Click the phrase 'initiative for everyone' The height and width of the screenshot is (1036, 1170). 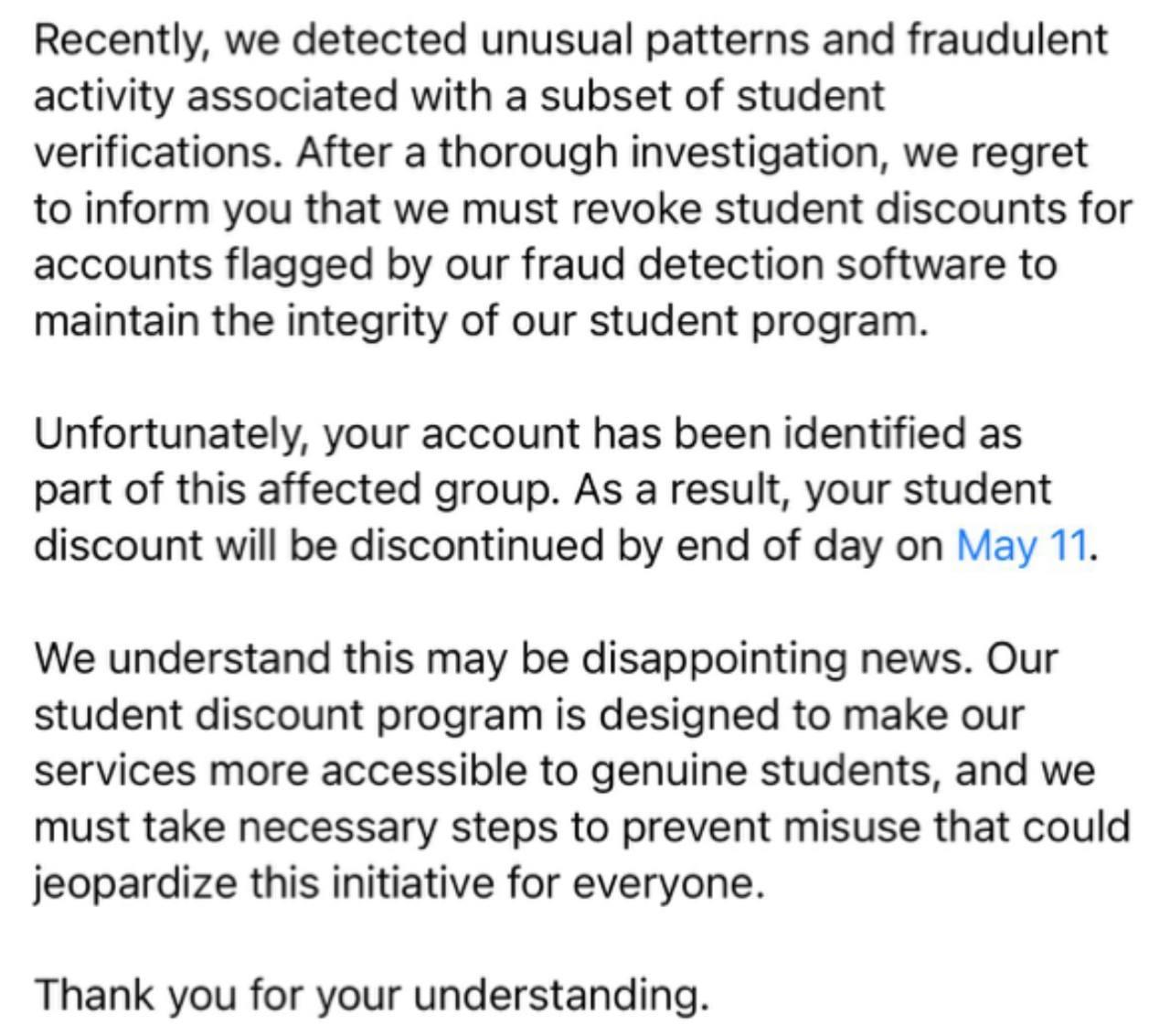point(545,884)
